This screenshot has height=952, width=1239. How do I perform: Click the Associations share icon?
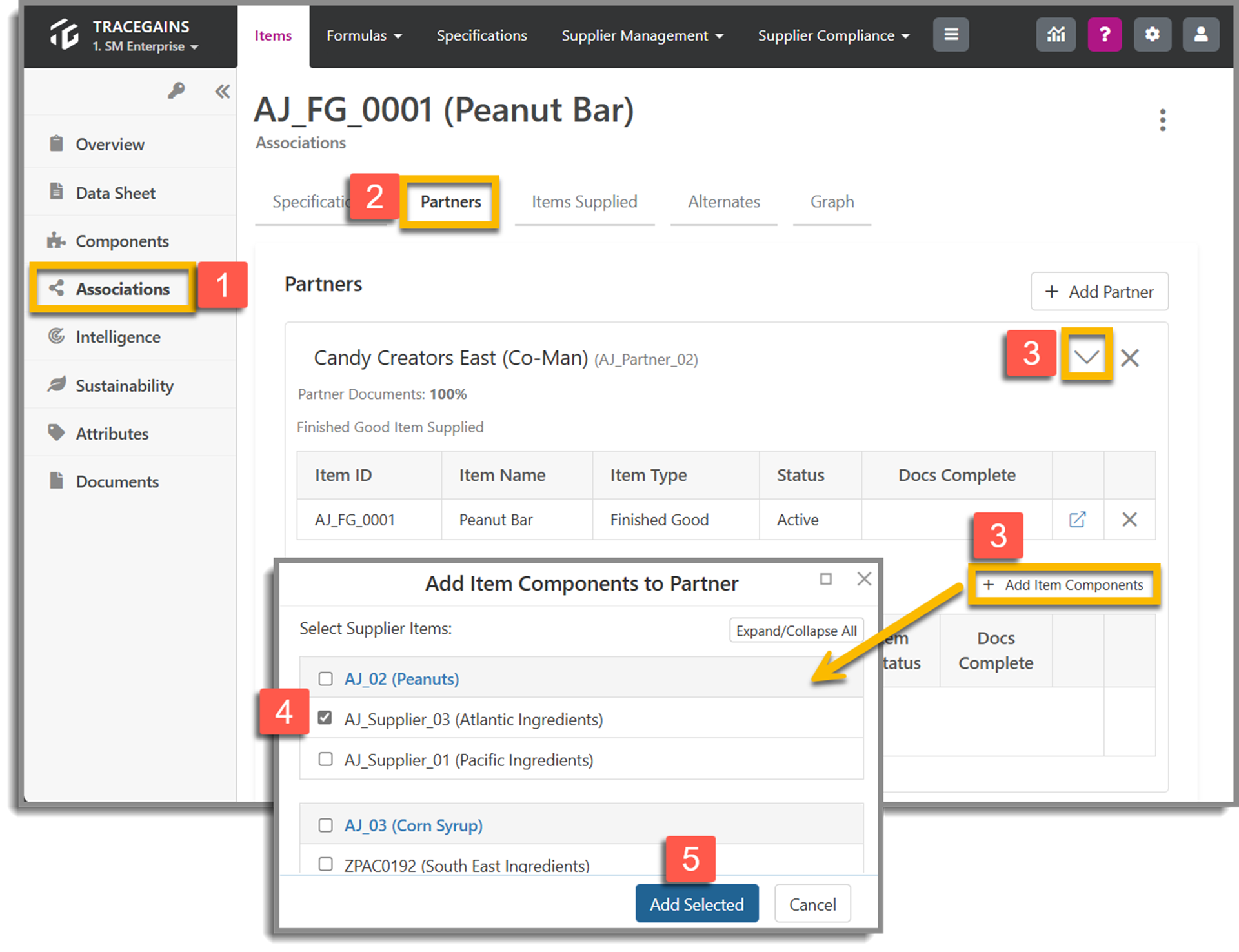(57, 288)
